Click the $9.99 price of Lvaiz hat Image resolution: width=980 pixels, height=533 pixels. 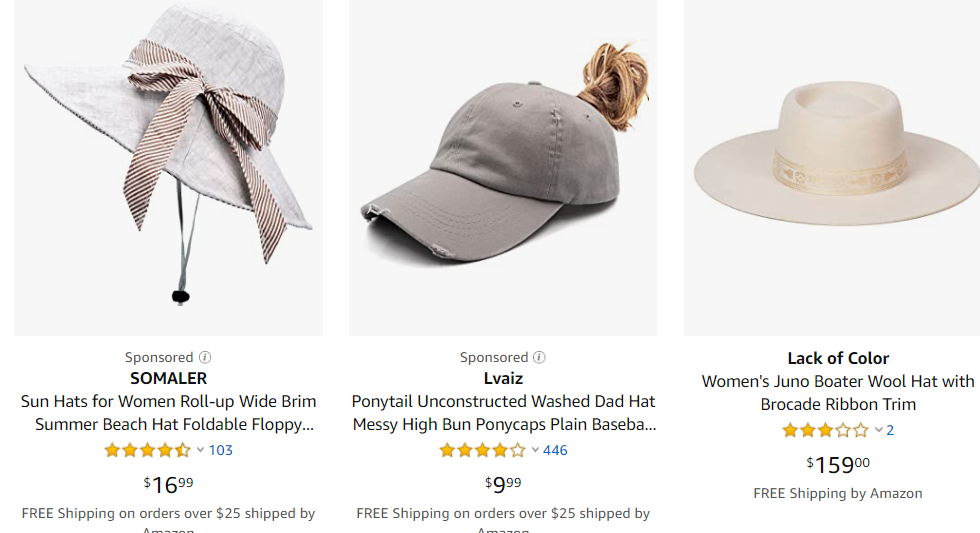503,484
